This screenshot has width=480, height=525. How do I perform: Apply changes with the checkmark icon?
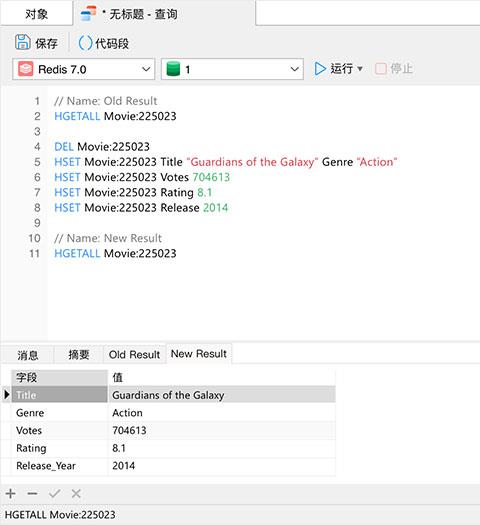54,494
